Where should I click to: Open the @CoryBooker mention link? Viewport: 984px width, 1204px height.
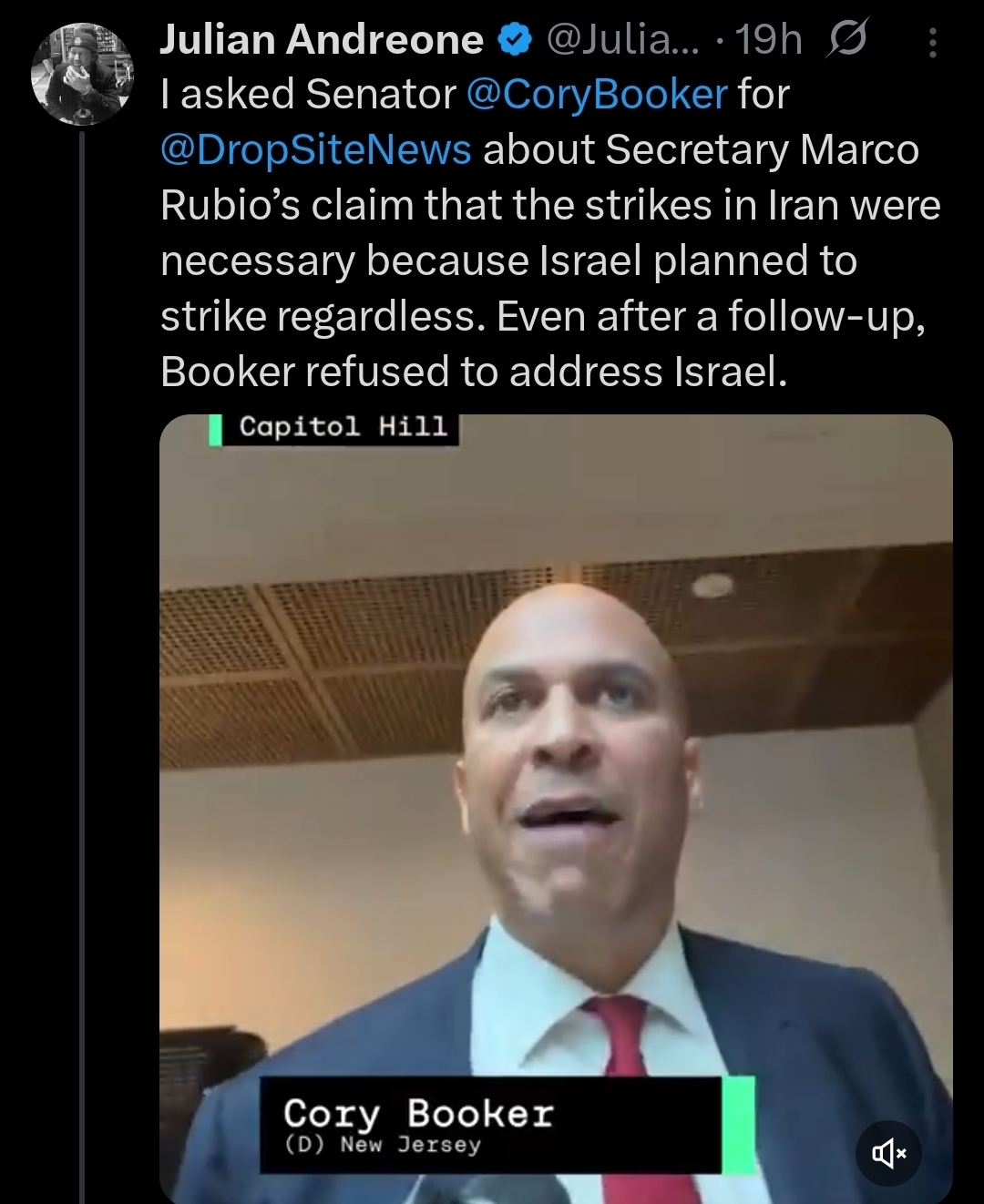[x=597, y=95]
